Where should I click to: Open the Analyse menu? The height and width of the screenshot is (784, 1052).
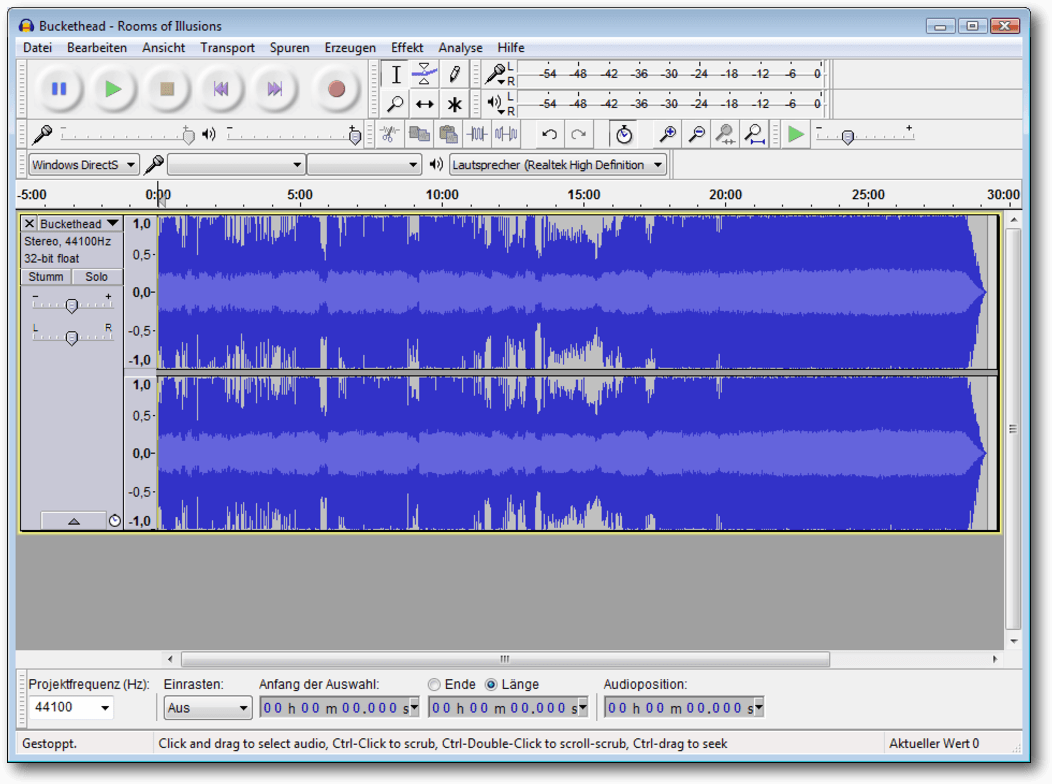pos(460,48)
